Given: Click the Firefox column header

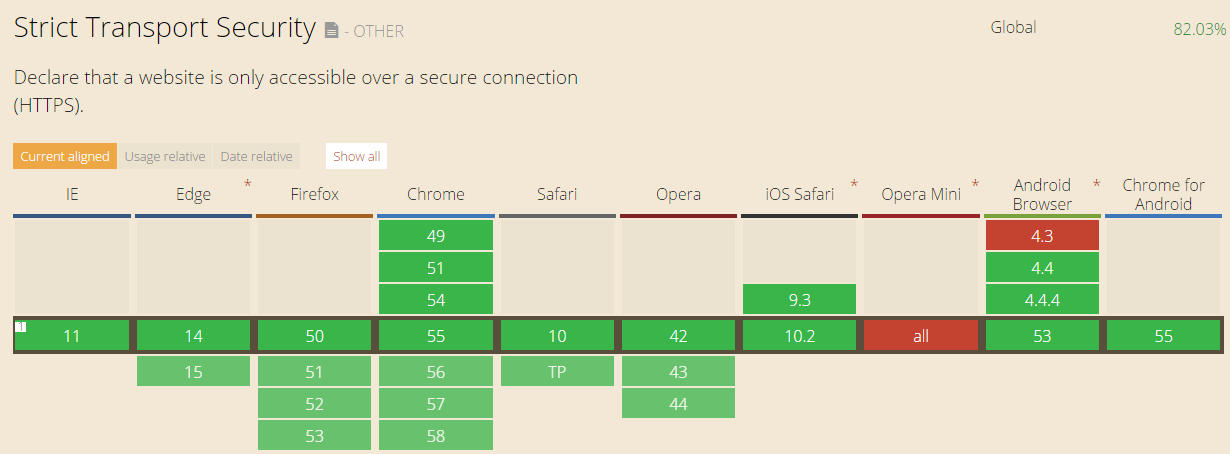Looking at the screenshot, I should point(314,194).
